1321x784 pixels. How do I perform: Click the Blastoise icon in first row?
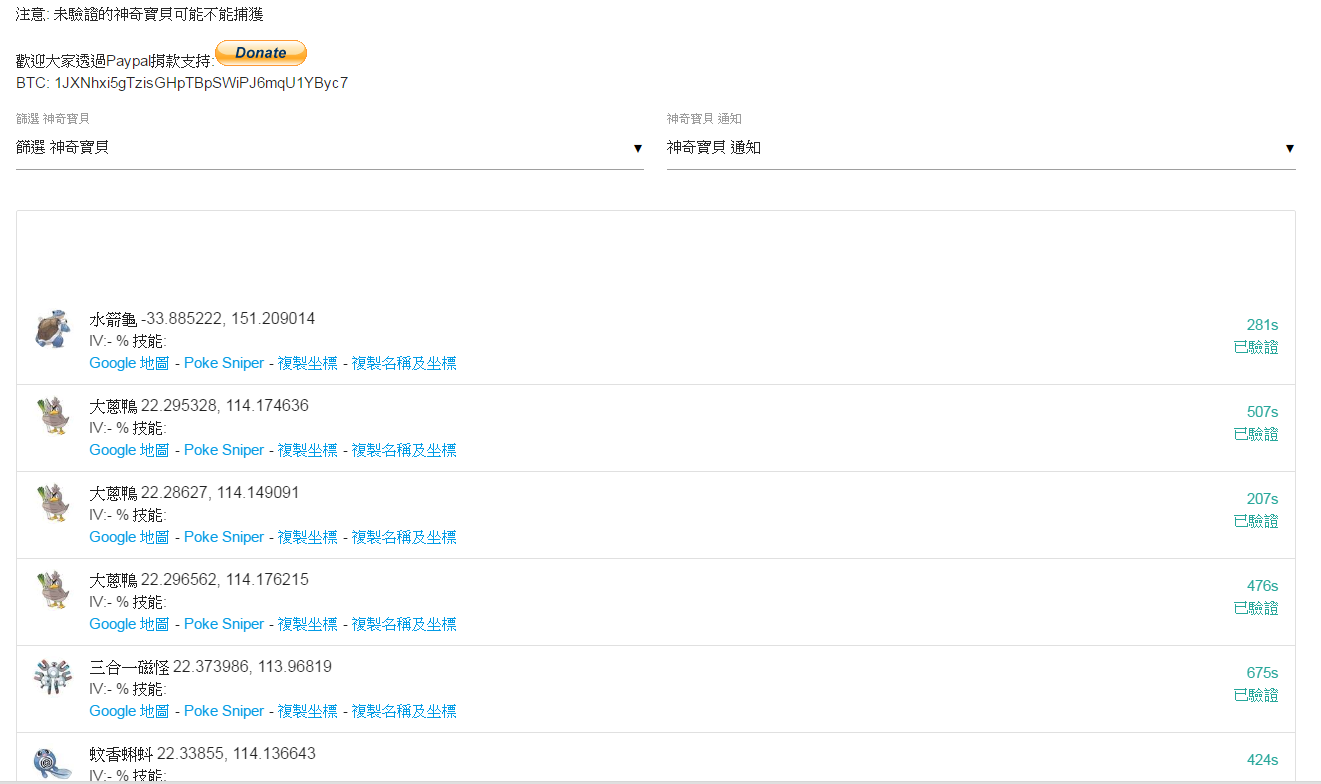pyautogui.click(x=52, y=329)
